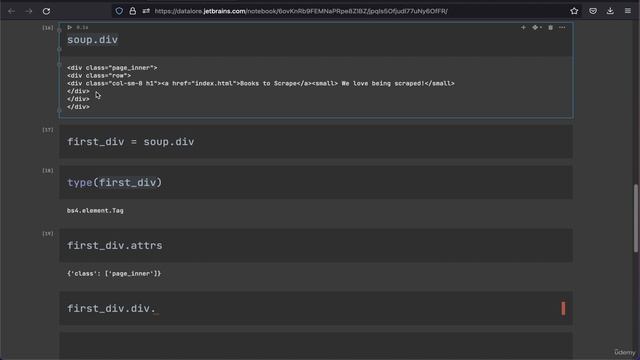Go forward in browser history

click(29, 11)
